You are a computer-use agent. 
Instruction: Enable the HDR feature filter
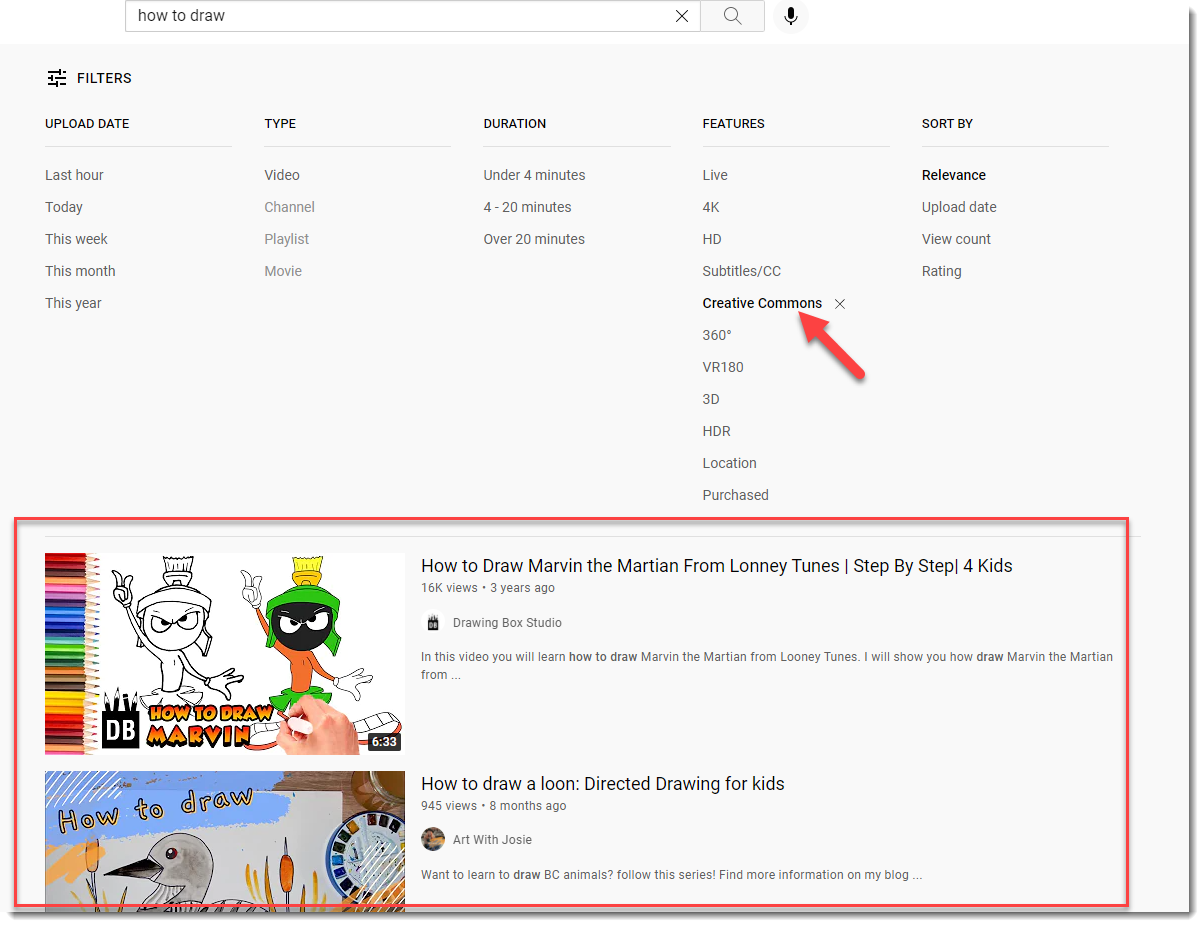(x=716, y=431)
